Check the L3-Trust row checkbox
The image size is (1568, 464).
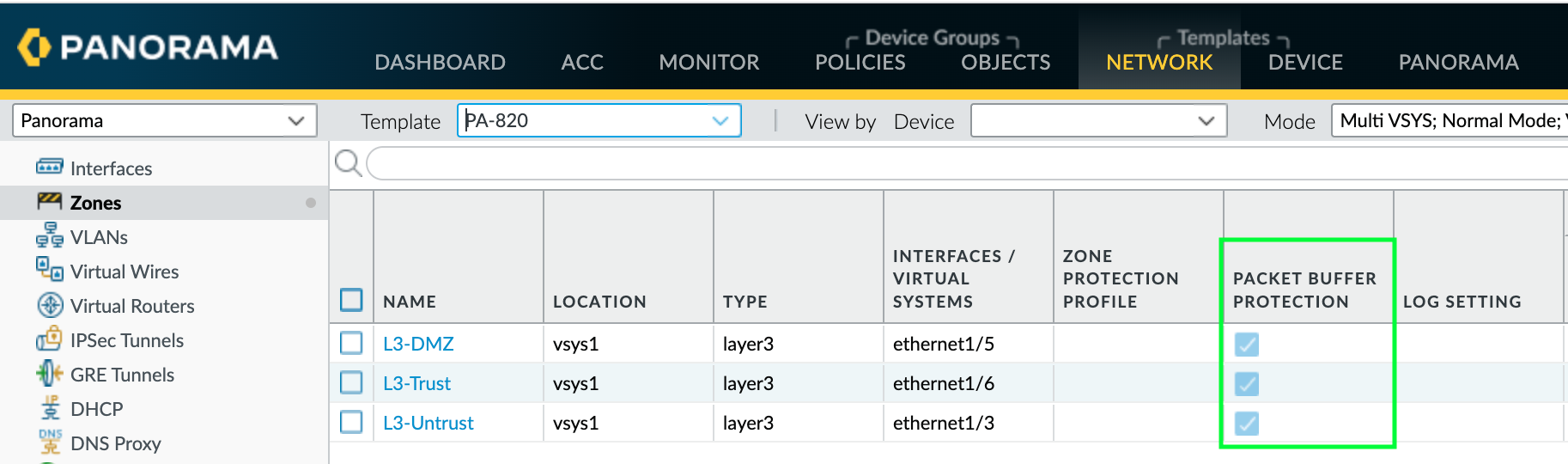pyautogui.click(x=351, y=383)
